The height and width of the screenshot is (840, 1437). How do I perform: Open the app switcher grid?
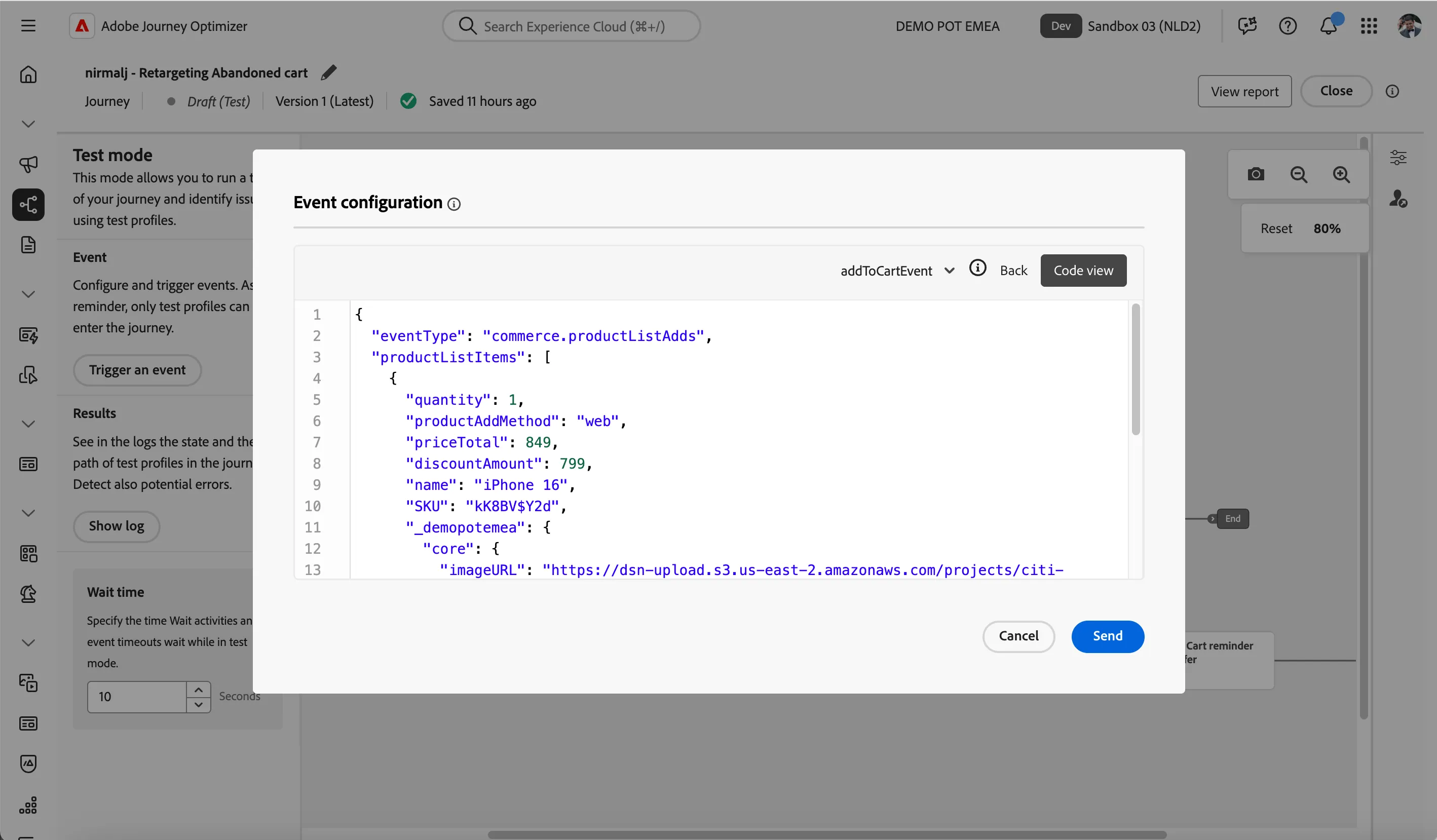pos(1369,26)
